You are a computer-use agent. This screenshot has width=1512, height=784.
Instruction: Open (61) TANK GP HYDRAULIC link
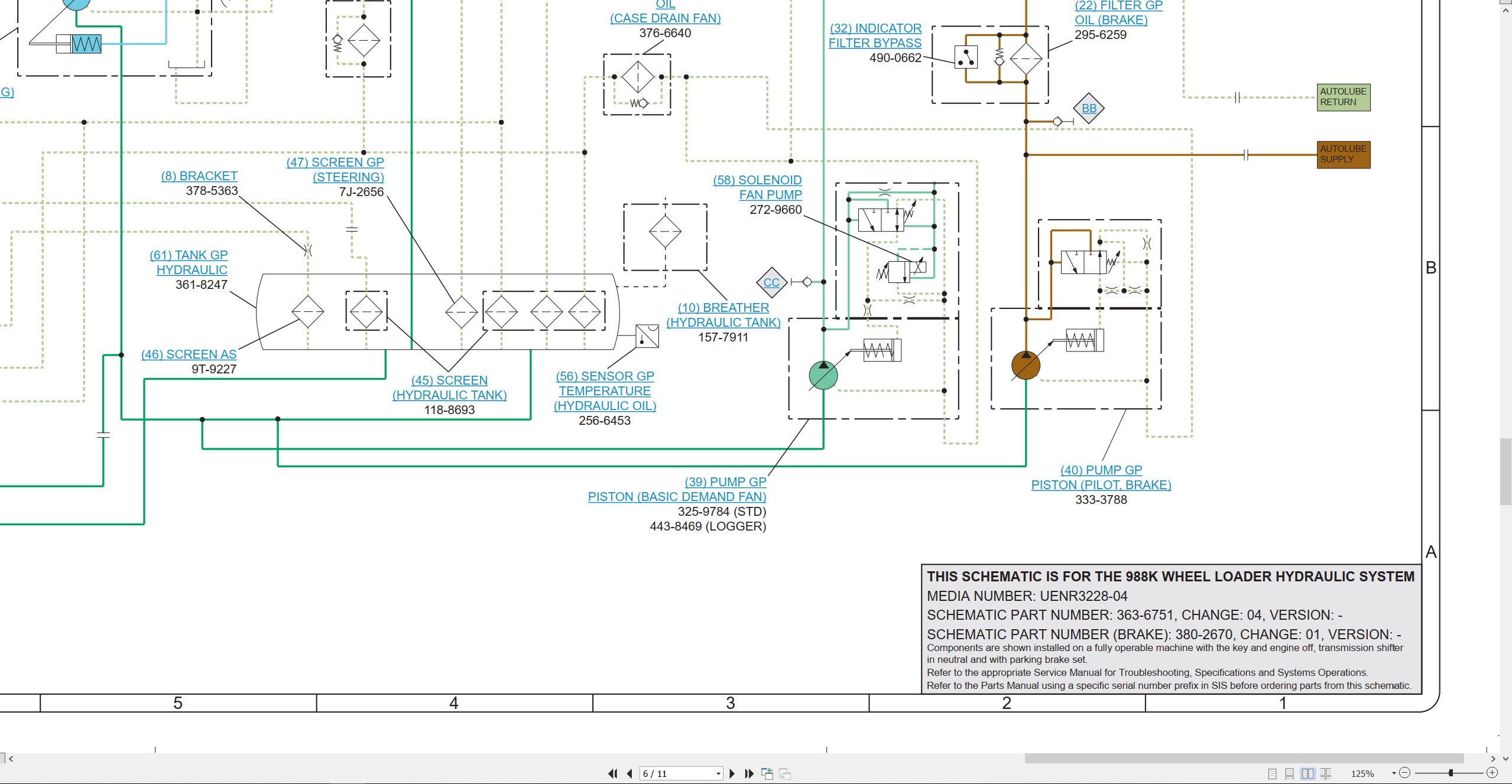(x=189, y=262)
